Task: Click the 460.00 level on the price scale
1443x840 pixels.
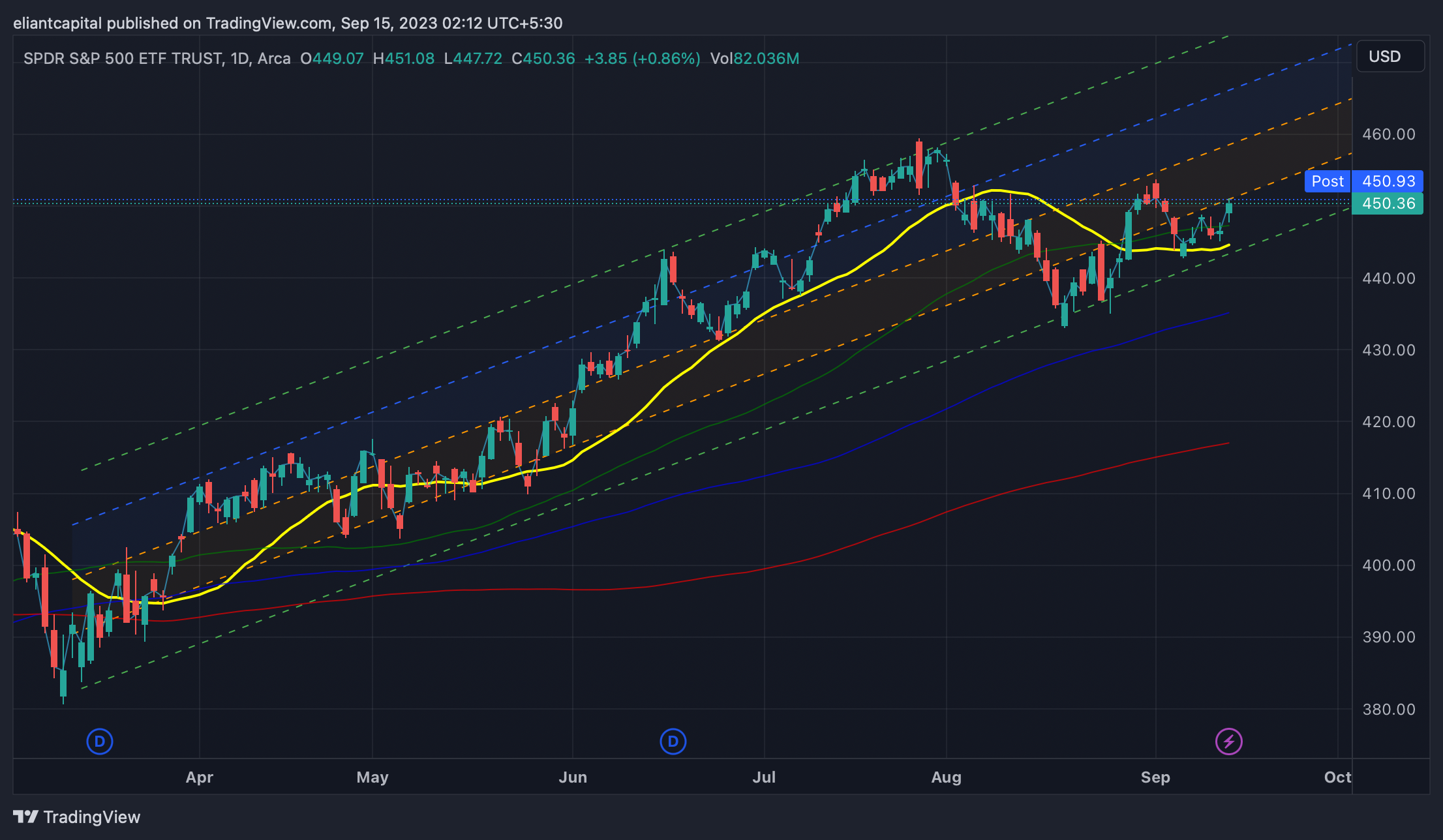Action: 1388,134
